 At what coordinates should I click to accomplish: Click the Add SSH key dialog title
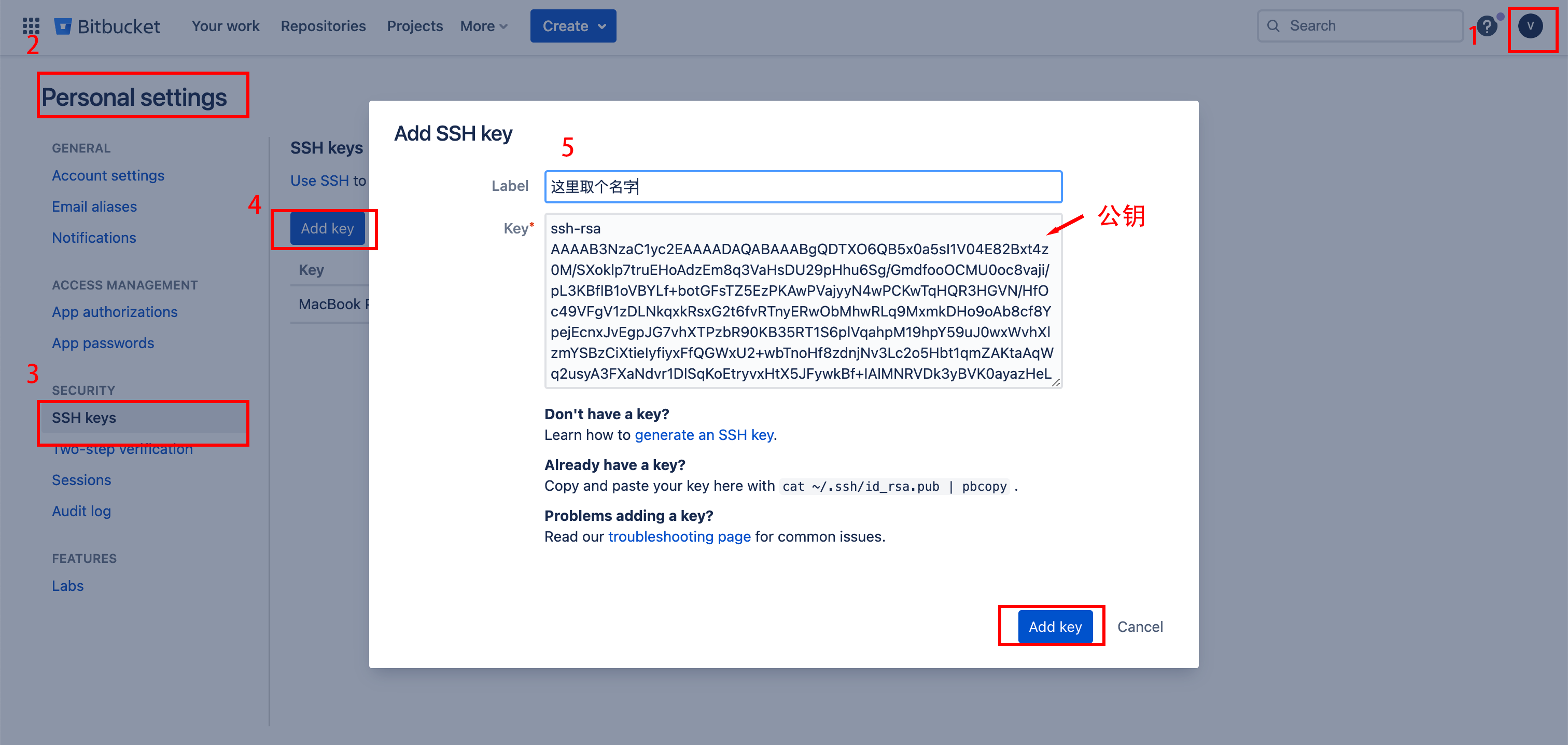click(x=453, y=133)
